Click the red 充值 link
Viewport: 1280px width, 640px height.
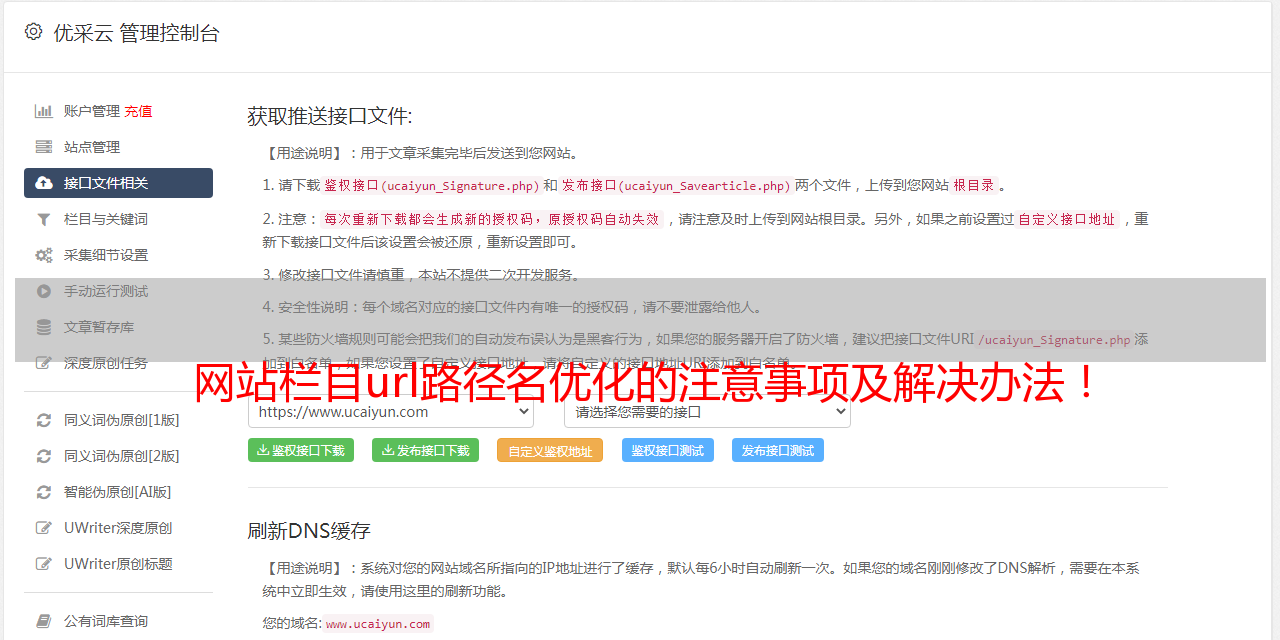138,111
